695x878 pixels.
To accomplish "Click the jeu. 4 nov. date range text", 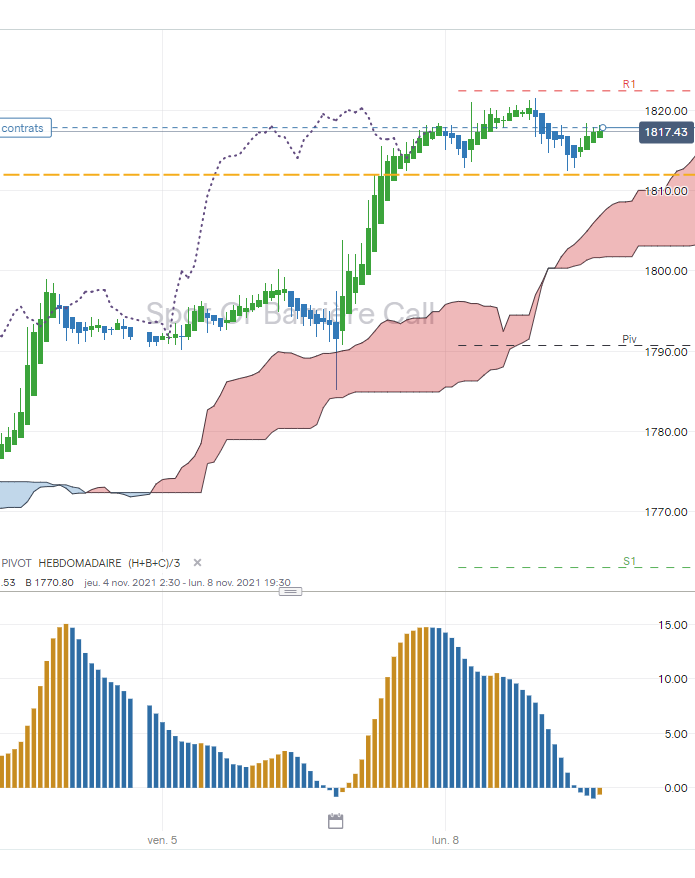I will click(x=188, y=582).
